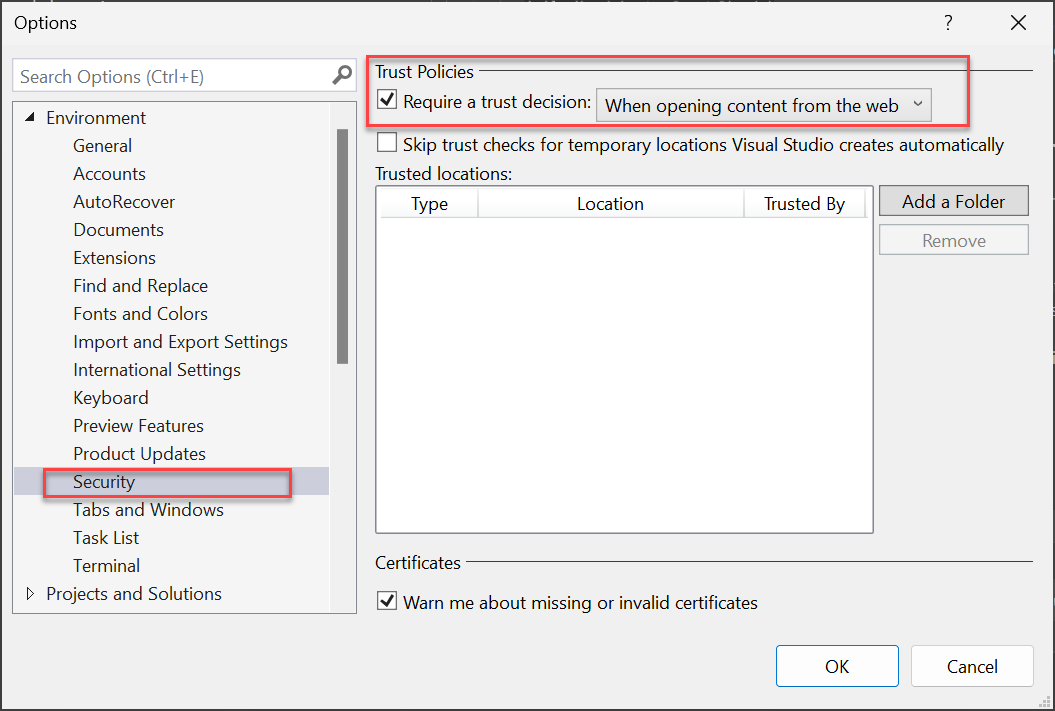Sort by the Location column header

[610, 203]
